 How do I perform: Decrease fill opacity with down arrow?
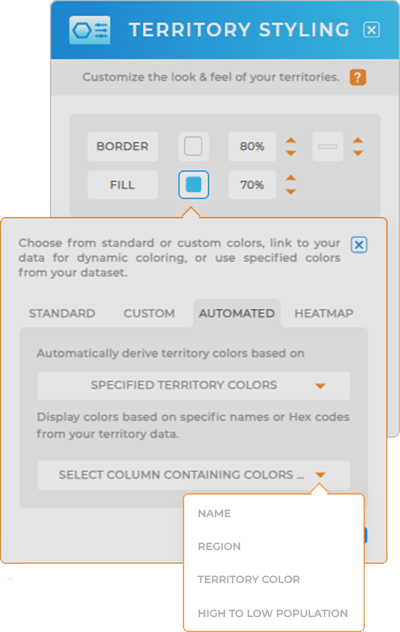(291, 191)
